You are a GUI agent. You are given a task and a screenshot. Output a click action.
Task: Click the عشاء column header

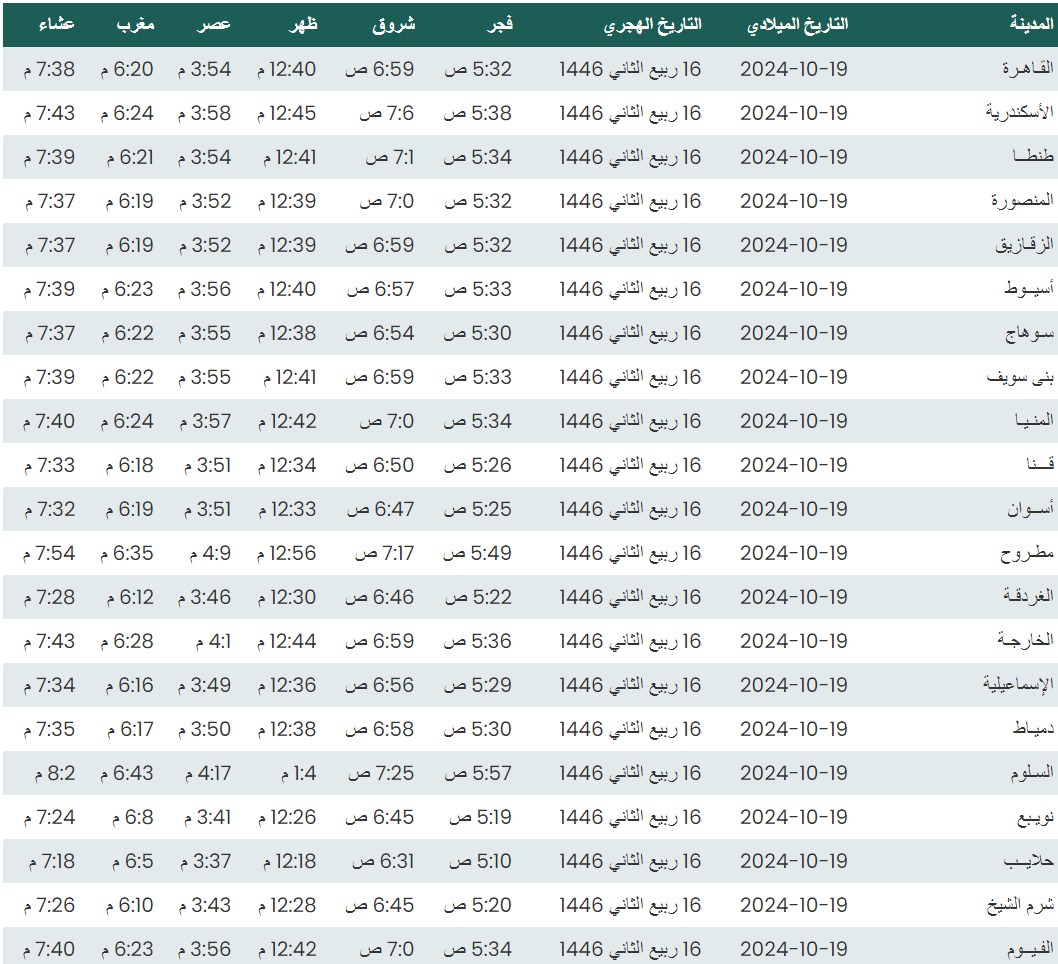pyautogui.click(x=56, y=25)
